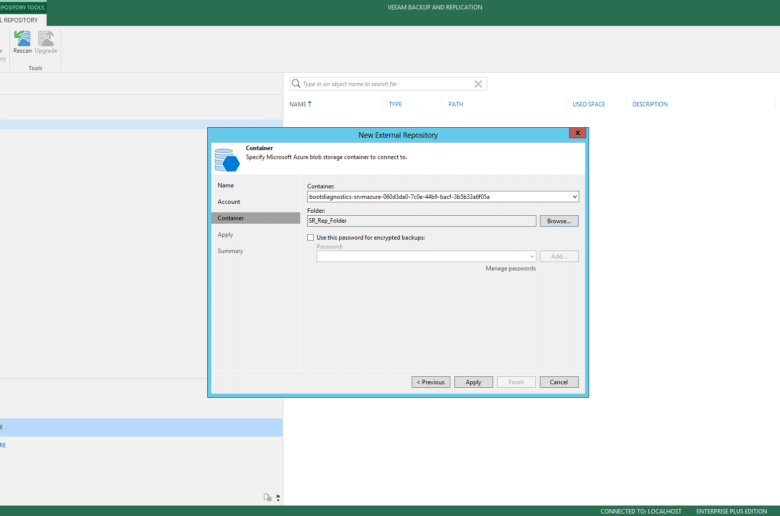This screenshot has height=516, width=780.
Task: Click 'ENTERPRISE PLUS EDITION' status text
Action: (731, 511)
